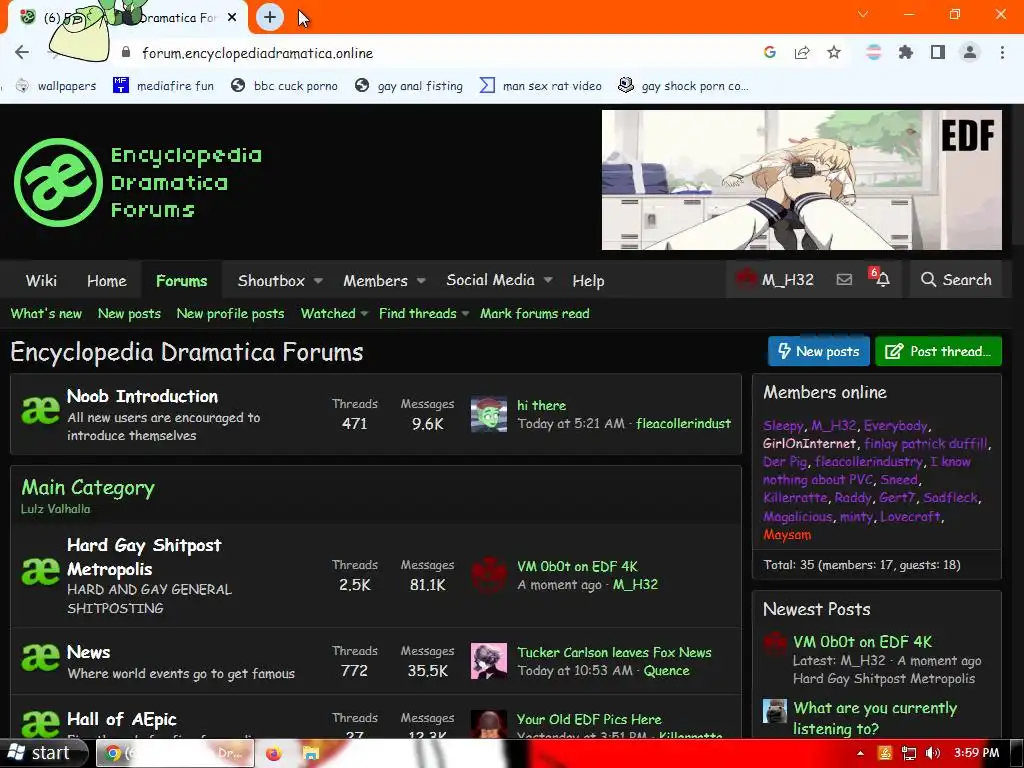
Task: Click the ae icon beside Noob Introduction
Action: 40,411
